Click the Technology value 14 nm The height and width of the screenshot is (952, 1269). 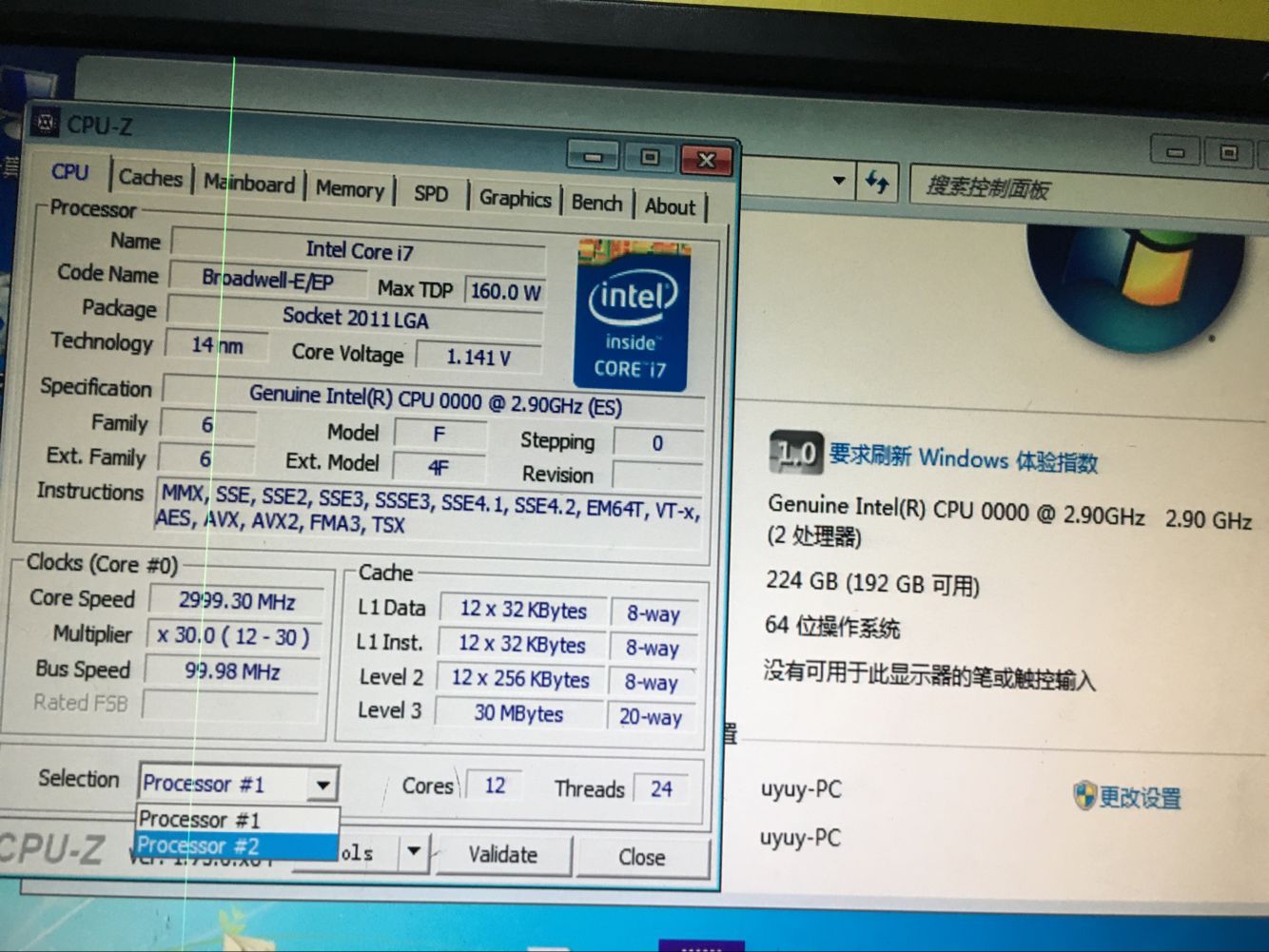pyautogui.click(x=217, y=344)
